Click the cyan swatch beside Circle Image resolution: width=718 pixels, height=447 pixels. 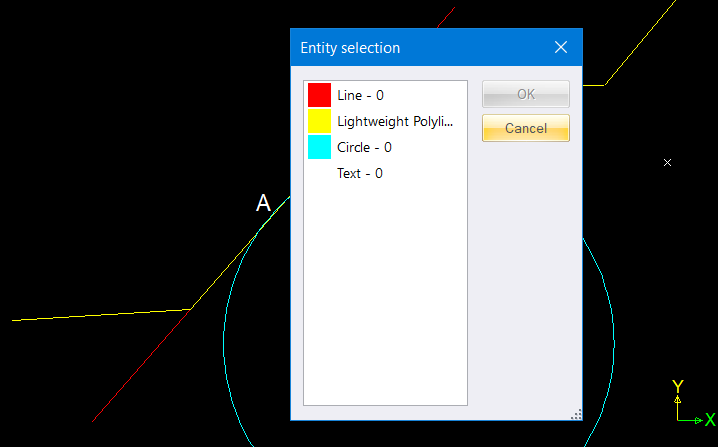click(319, 147)
